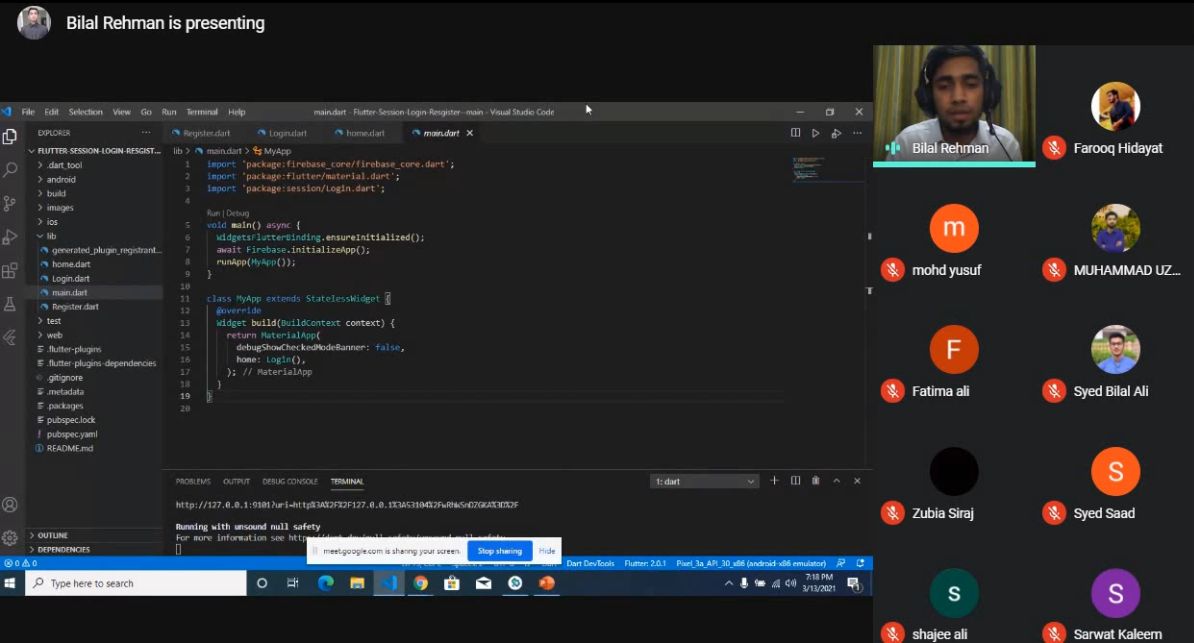Switch to DEBUG CONSOLE panel tab
This screenshot has width=1194, height=643.
290,481
